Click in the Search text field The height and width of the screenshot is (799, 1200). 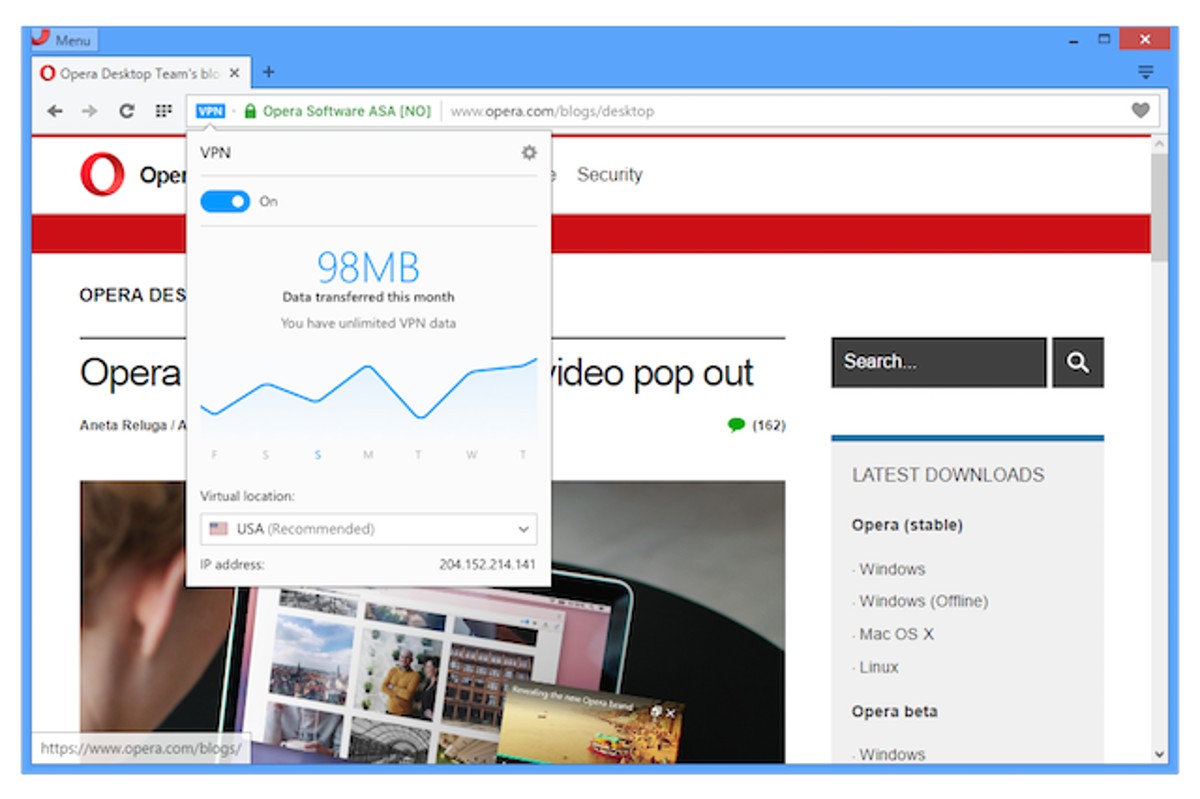[x=938, y=362]
